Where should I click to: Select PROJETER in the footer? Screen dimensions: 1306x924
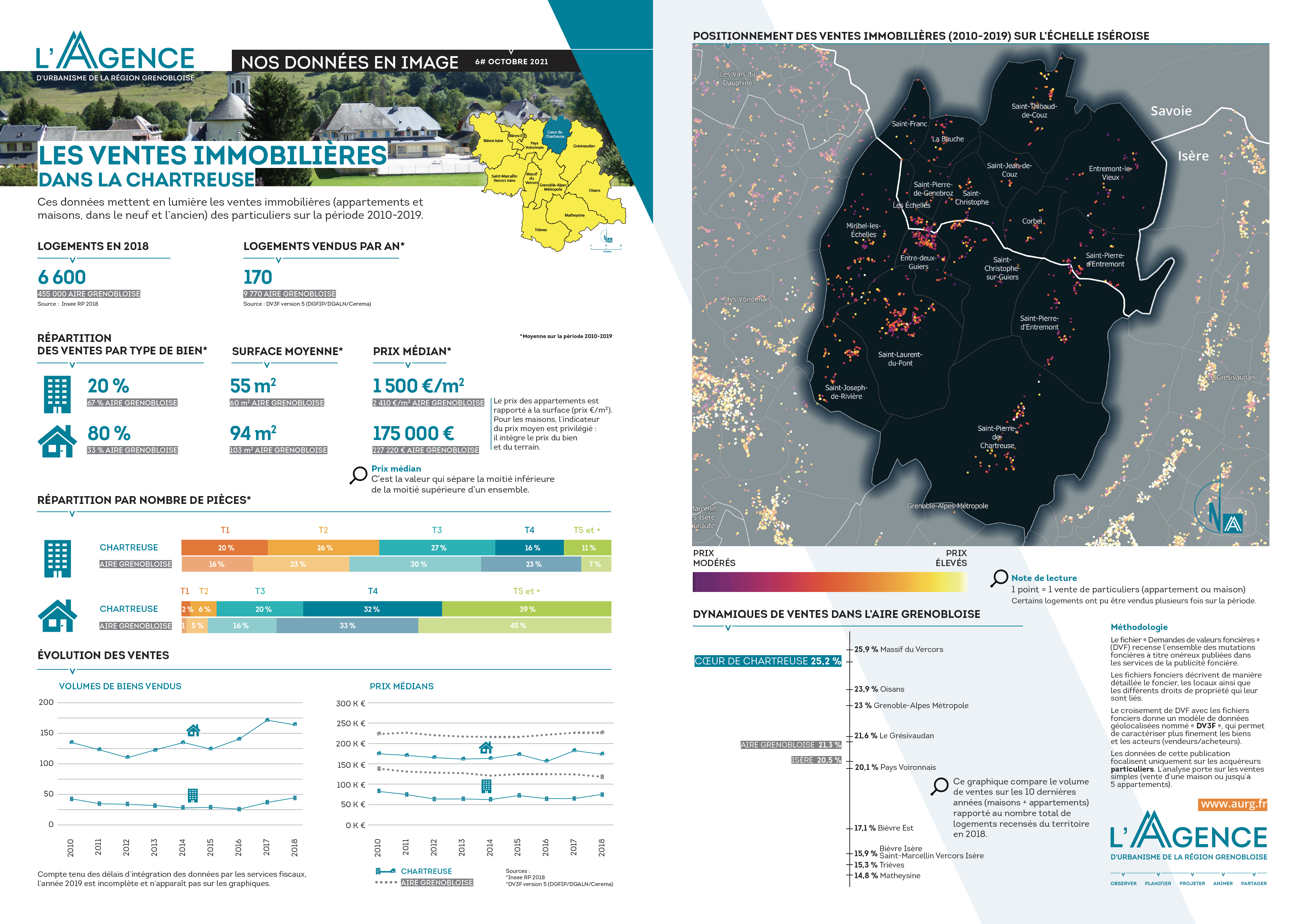point(1192,884)
